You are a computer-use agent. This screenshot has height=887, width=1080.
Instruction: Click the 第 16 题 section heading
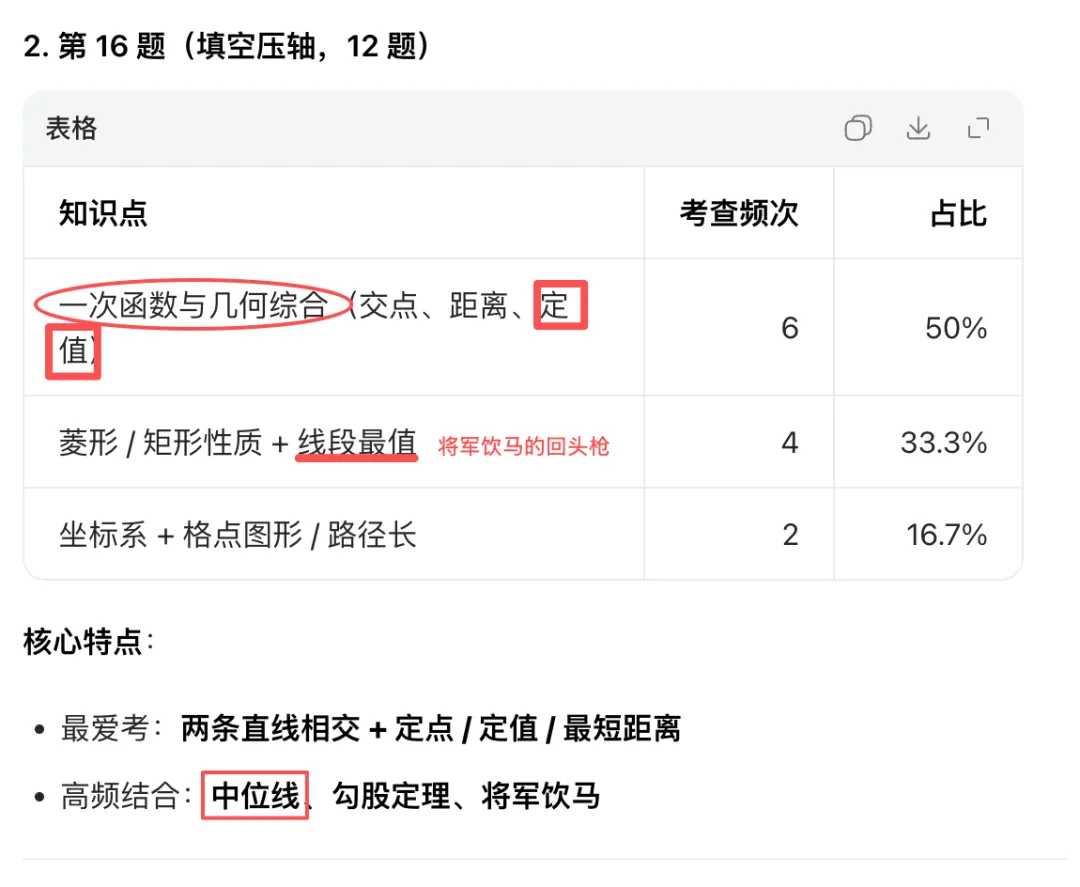click(228, 46)
